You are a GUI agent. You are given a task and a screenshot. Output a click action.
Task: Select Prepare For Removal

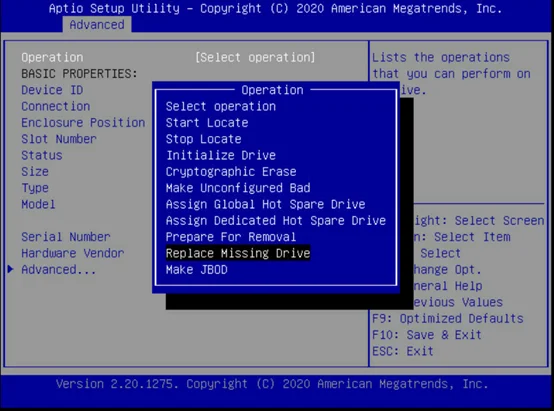(x=231, y=236)
